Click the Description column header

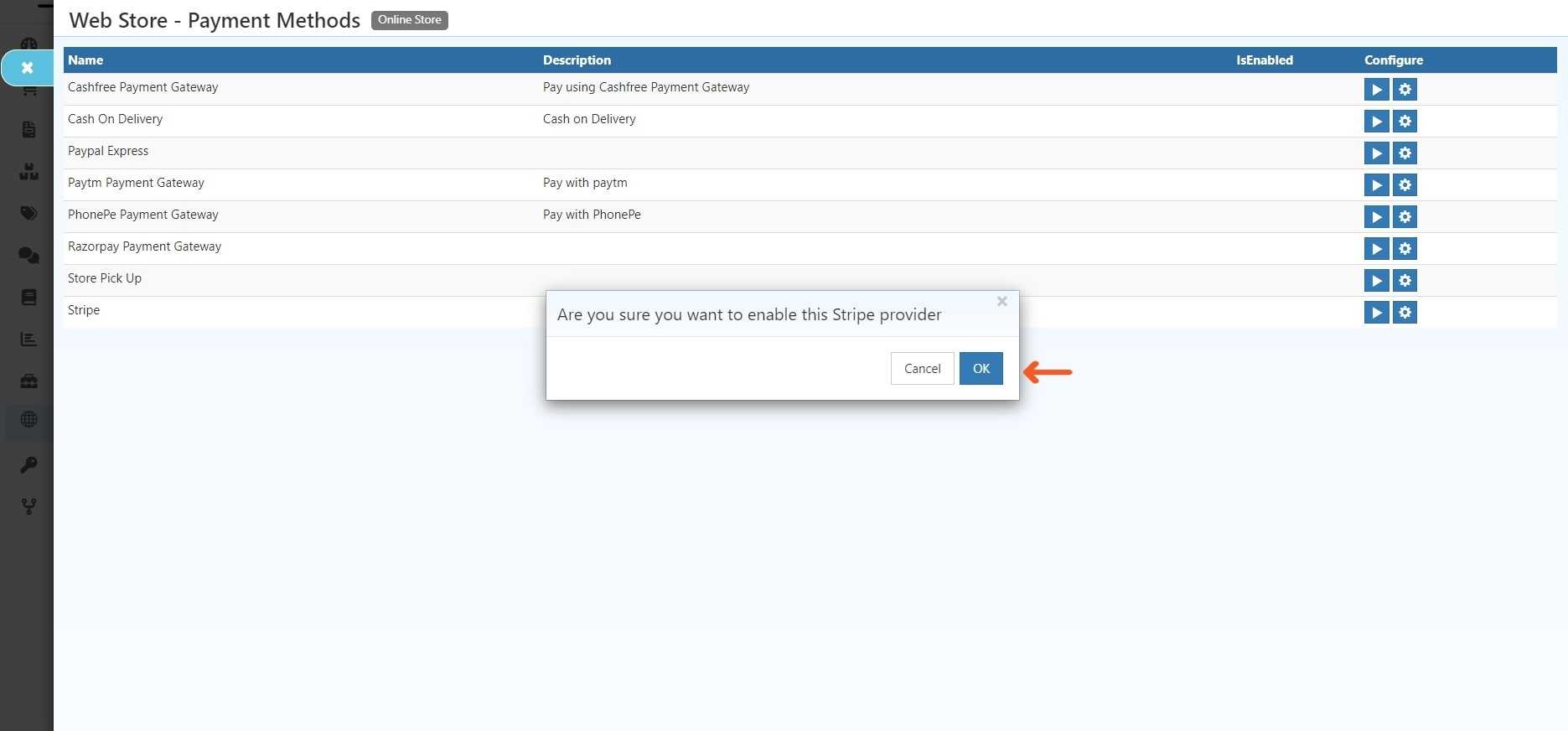click(x=577, y=60)
